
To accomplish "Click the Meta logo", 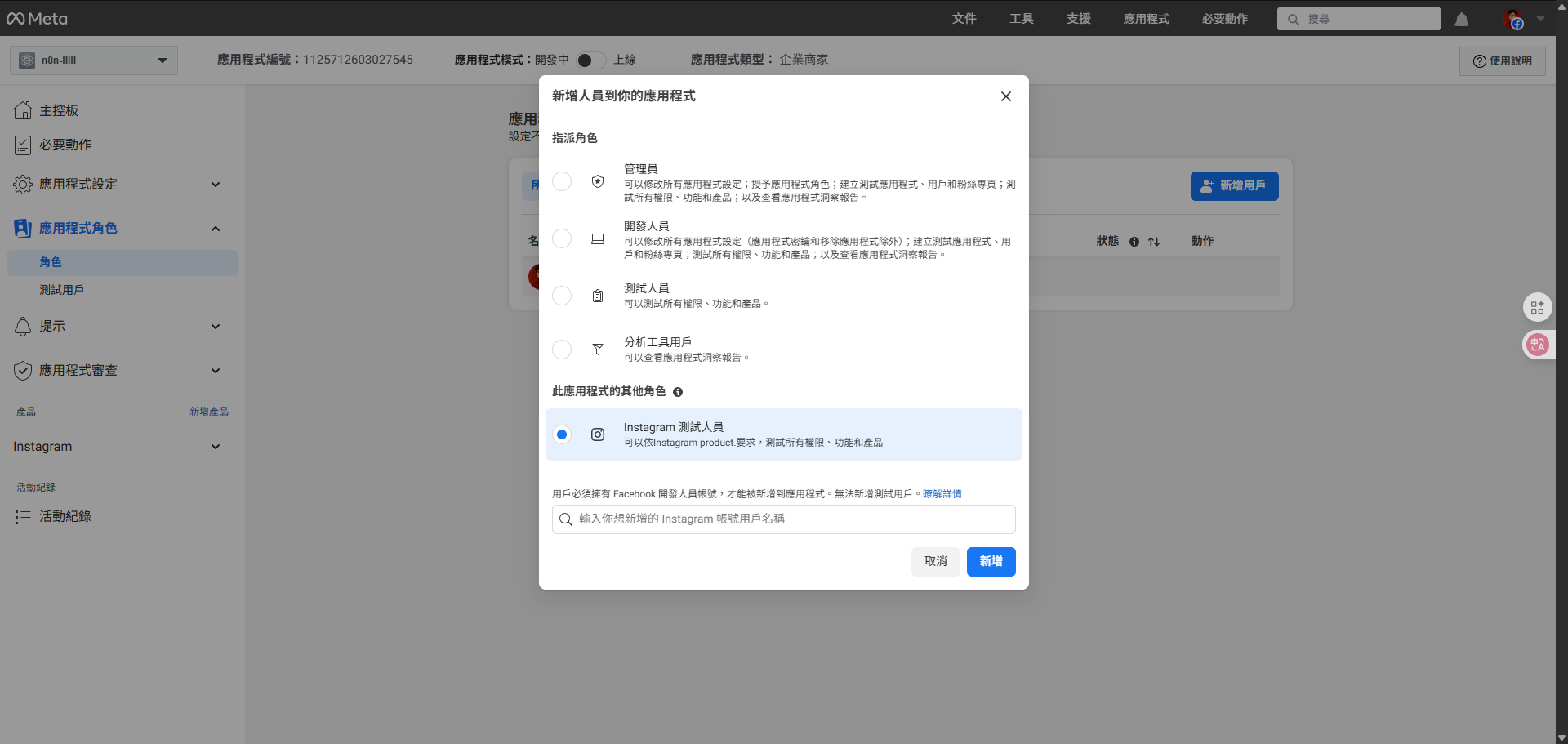I will point(36,18).
